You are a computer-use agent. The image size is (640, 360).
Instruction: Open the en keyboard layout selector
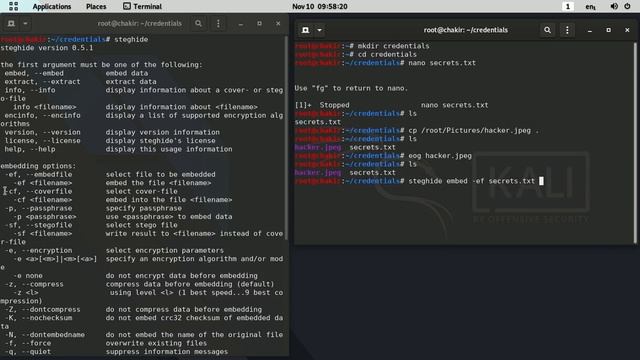point(590,7)
